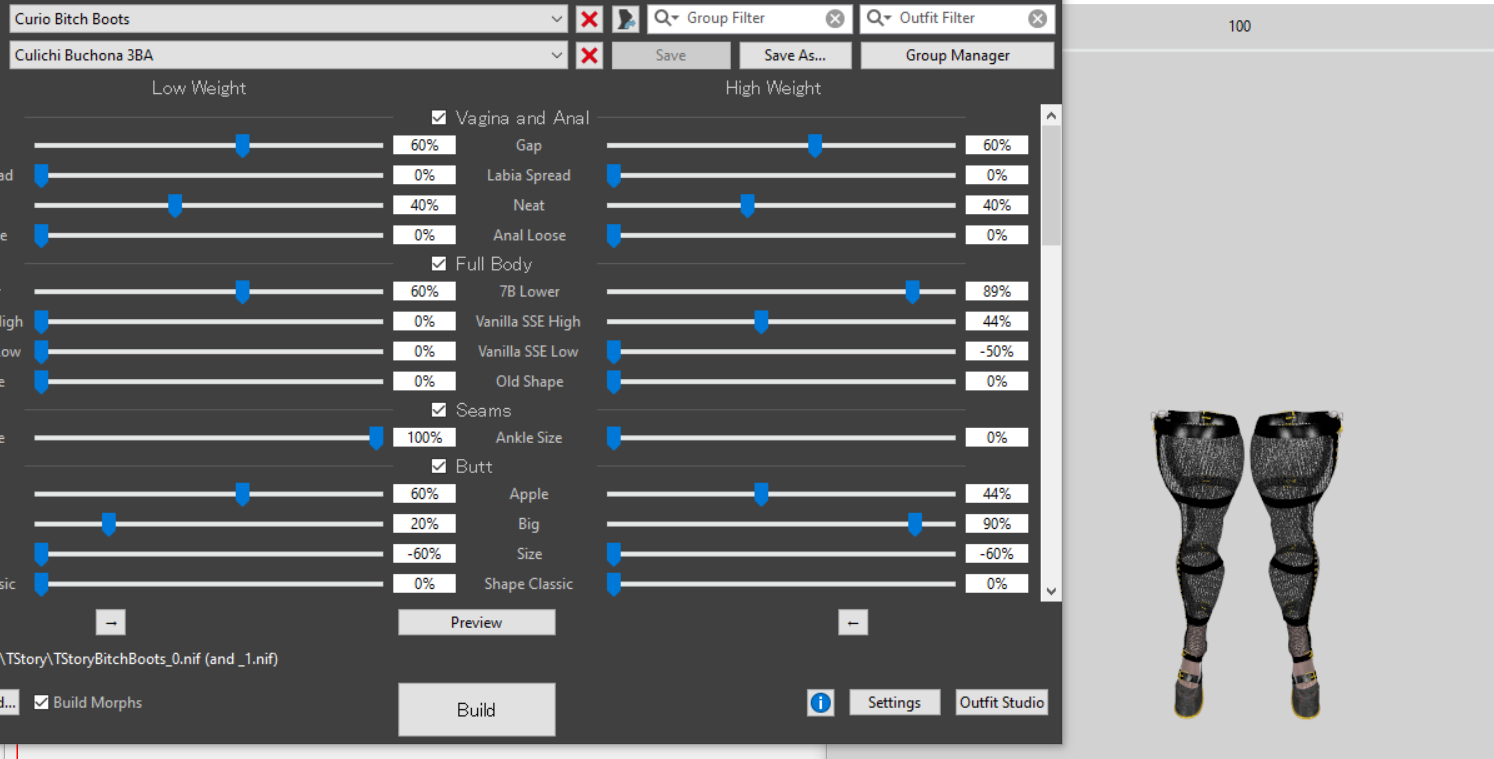The height and width of the screenshot is (759, 1494).
Task: Launch Outfit Studio
Action: [1002, 702]
